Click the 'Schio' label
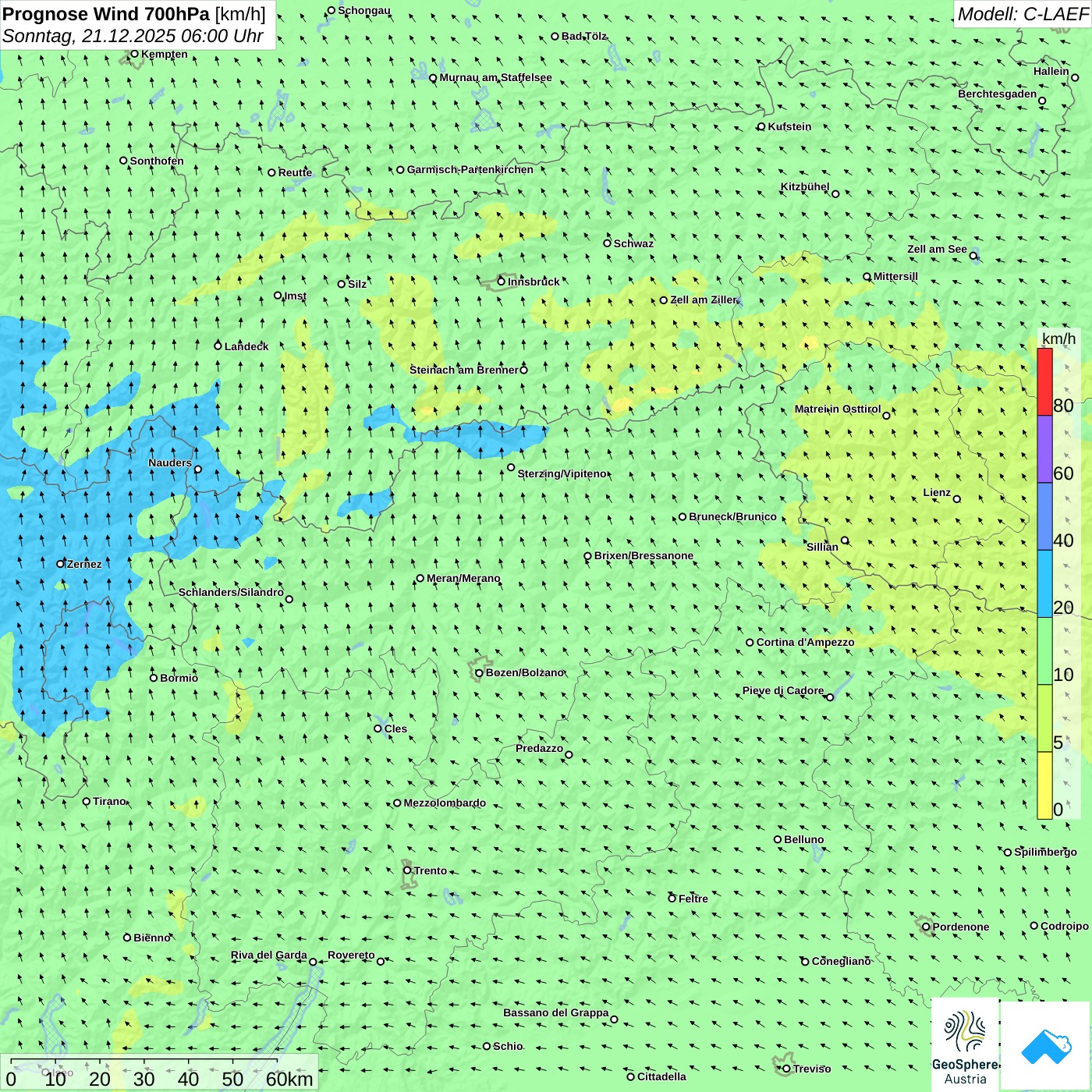The width and height of the screenshot is (1092, 1092). coord(508,1046)
